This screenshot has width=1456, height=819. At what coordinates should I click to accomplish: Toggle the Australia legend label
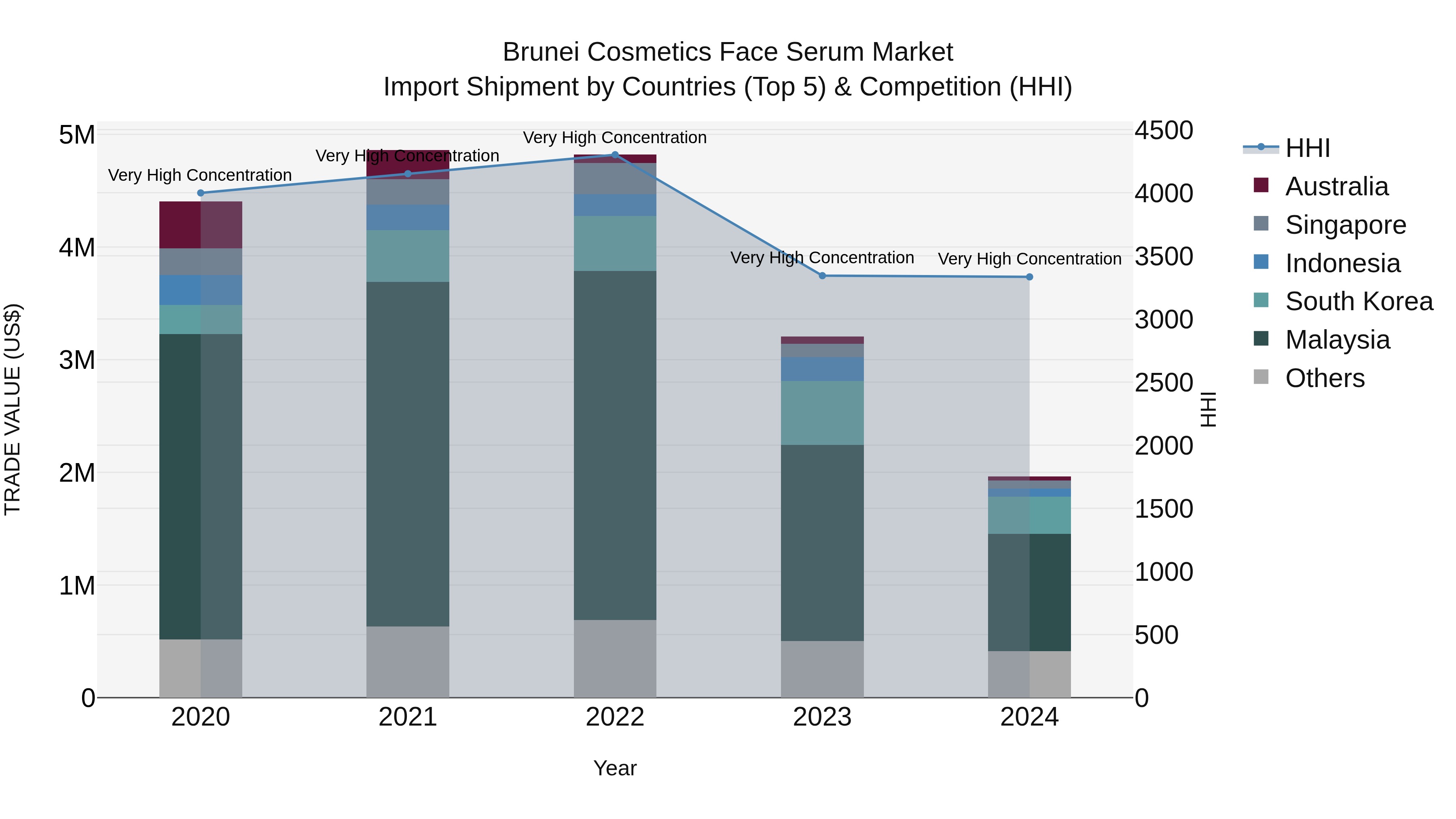pos(1337,186)
